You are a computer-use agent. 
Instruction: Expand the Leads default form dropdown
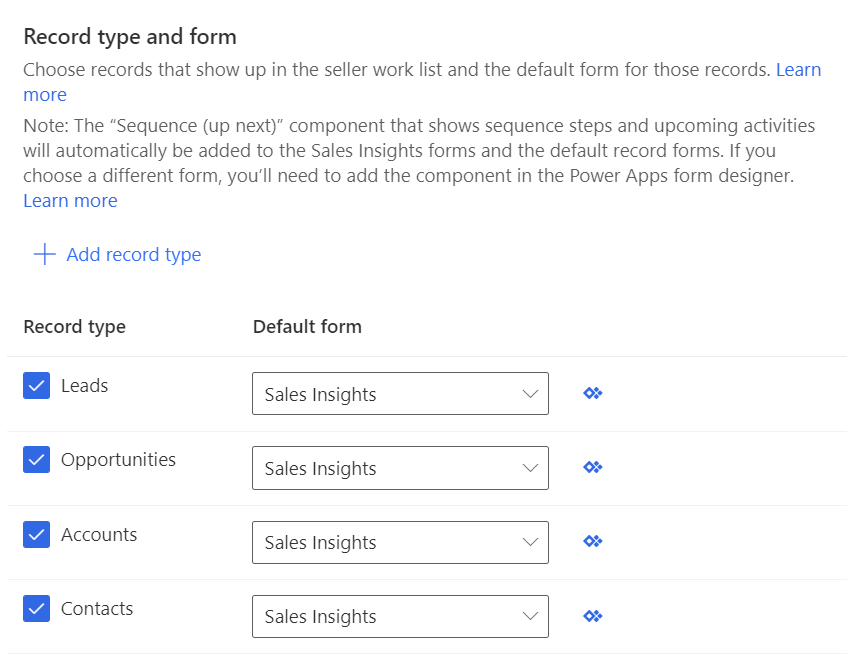point(400,393)
